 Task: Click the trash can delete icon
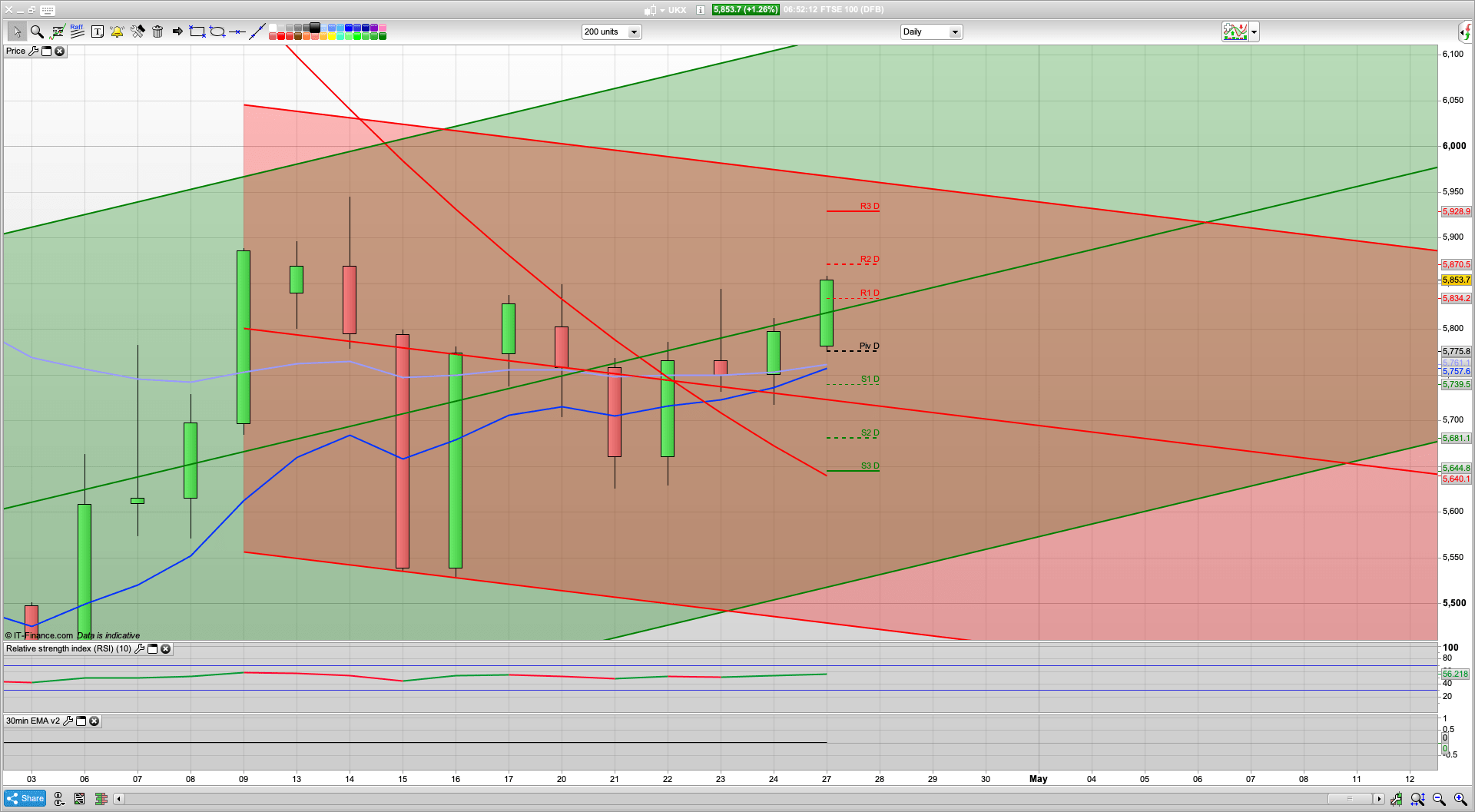[x=157, y=31]
